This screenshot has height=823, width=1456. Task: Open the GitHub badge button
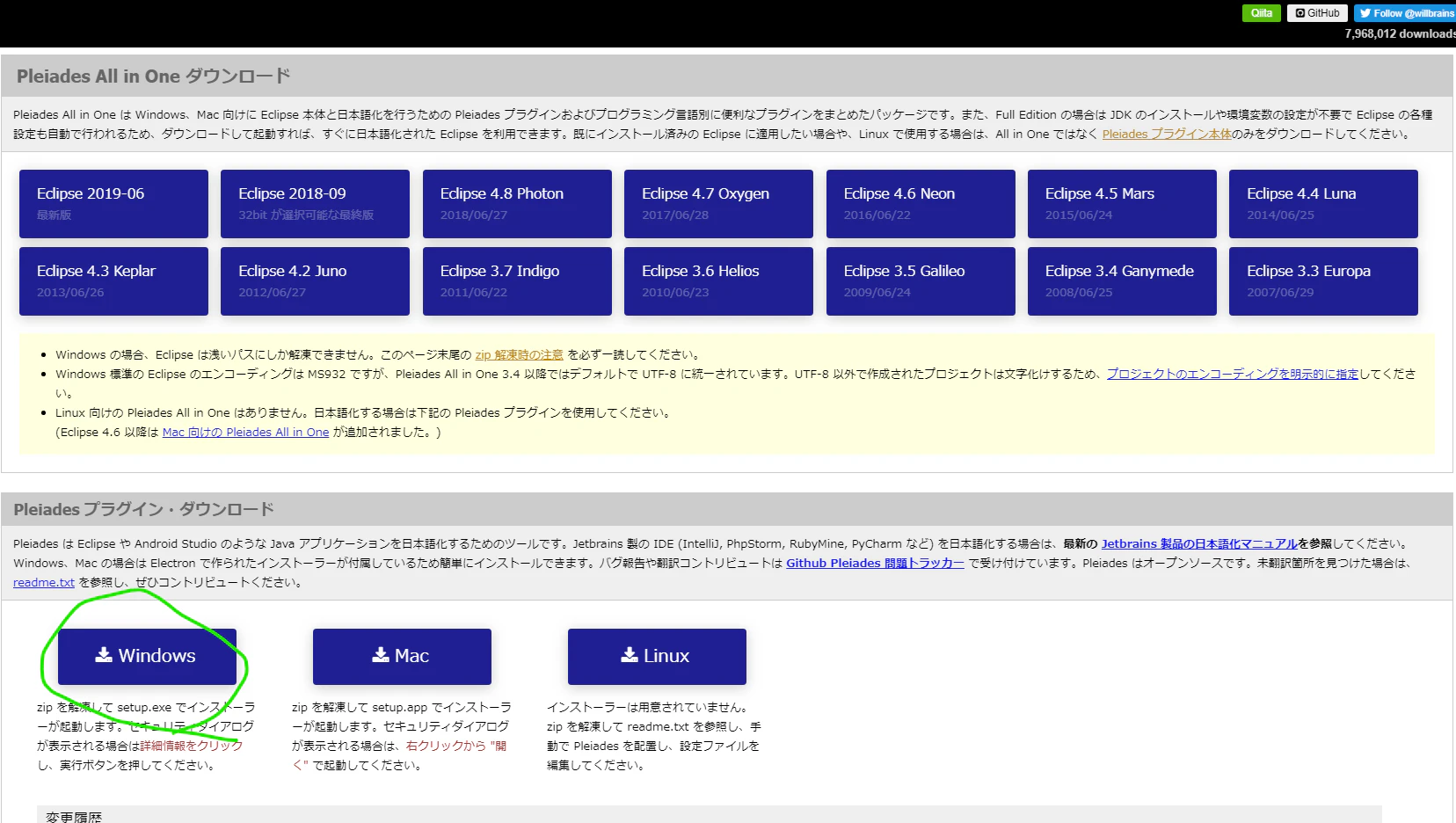point(1317,13)
